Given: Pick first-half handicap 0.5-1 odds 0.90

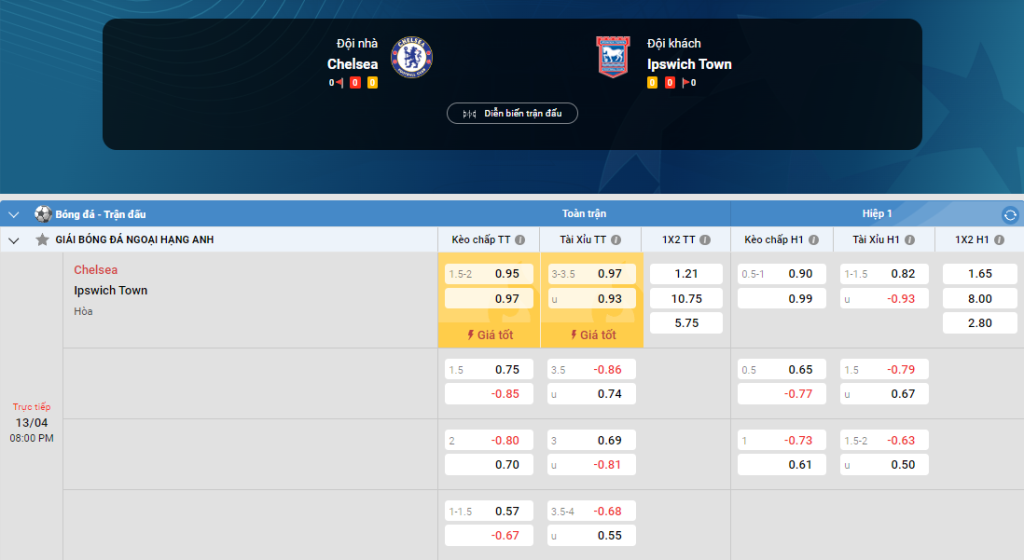Looking at the screenshot, I should click(x=782, y=274).
